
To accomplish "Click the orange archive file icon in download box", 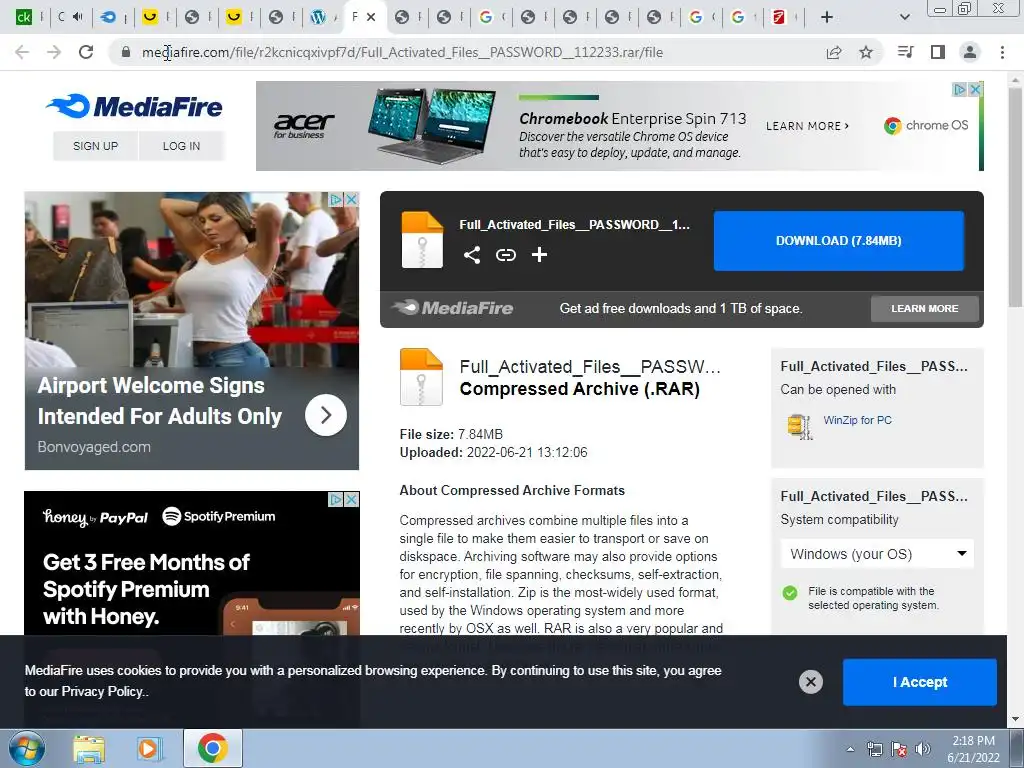I will point(422,240).
